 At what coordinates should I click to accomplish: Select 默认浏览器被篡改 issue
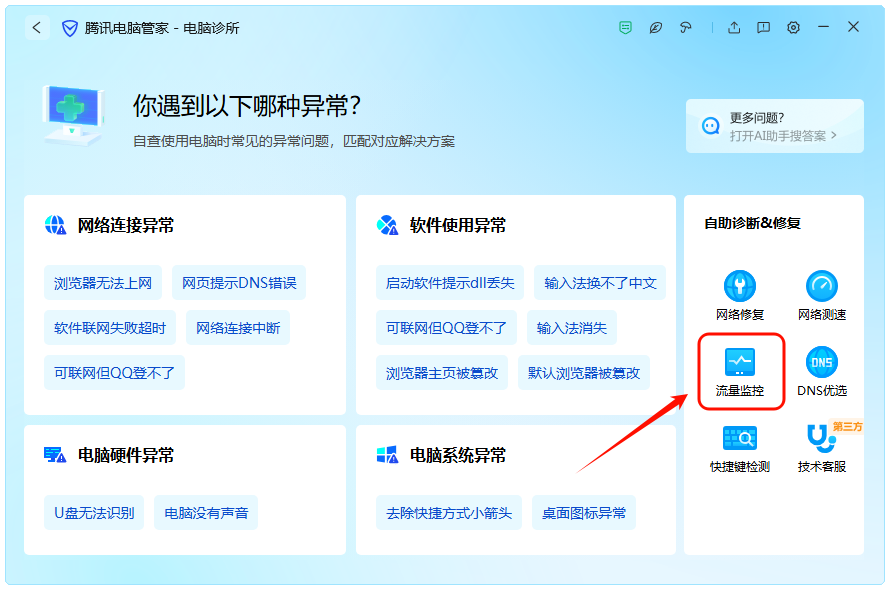tap(583, 373)
